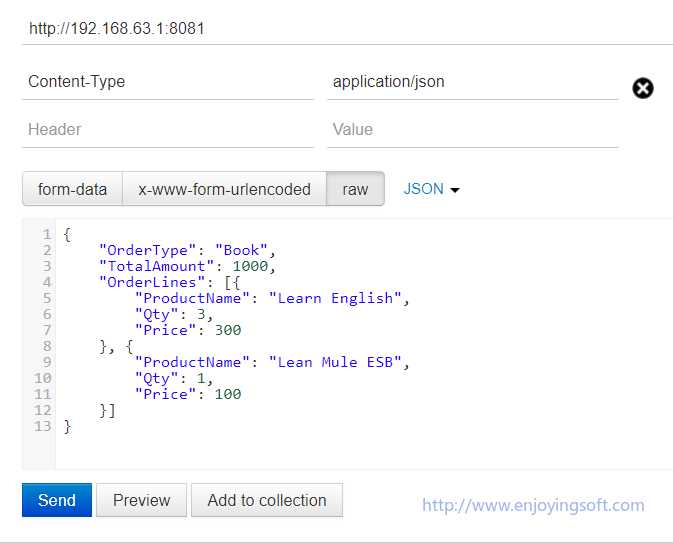Send the request
The image size is (673, 543).
click(57, 500)
